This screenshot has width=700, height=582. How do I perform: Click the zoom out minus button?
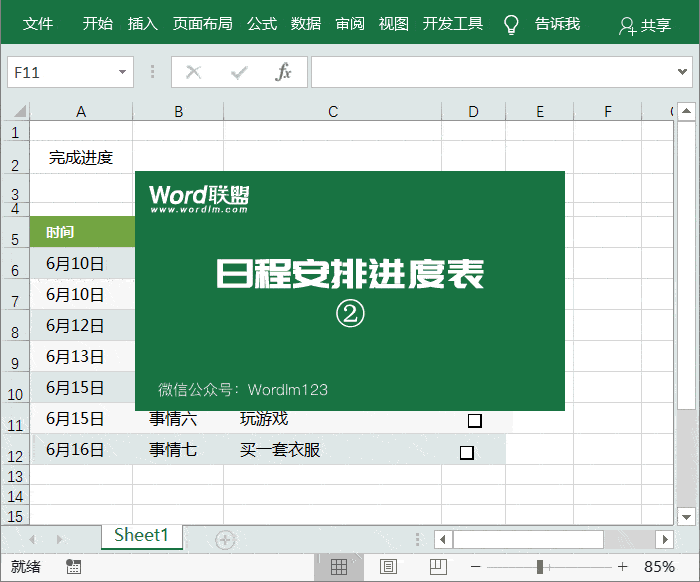click(475, 567)
